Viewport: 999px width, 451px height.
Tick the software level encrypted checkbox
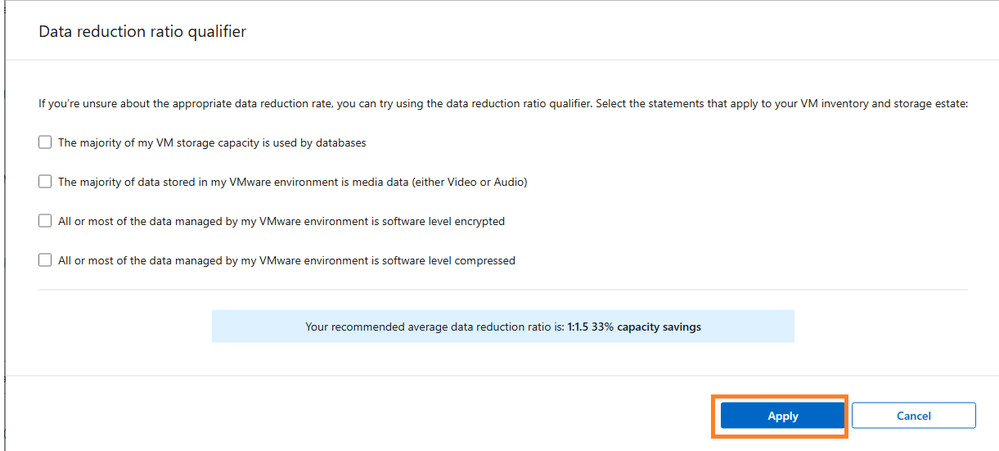pos(45,220)
